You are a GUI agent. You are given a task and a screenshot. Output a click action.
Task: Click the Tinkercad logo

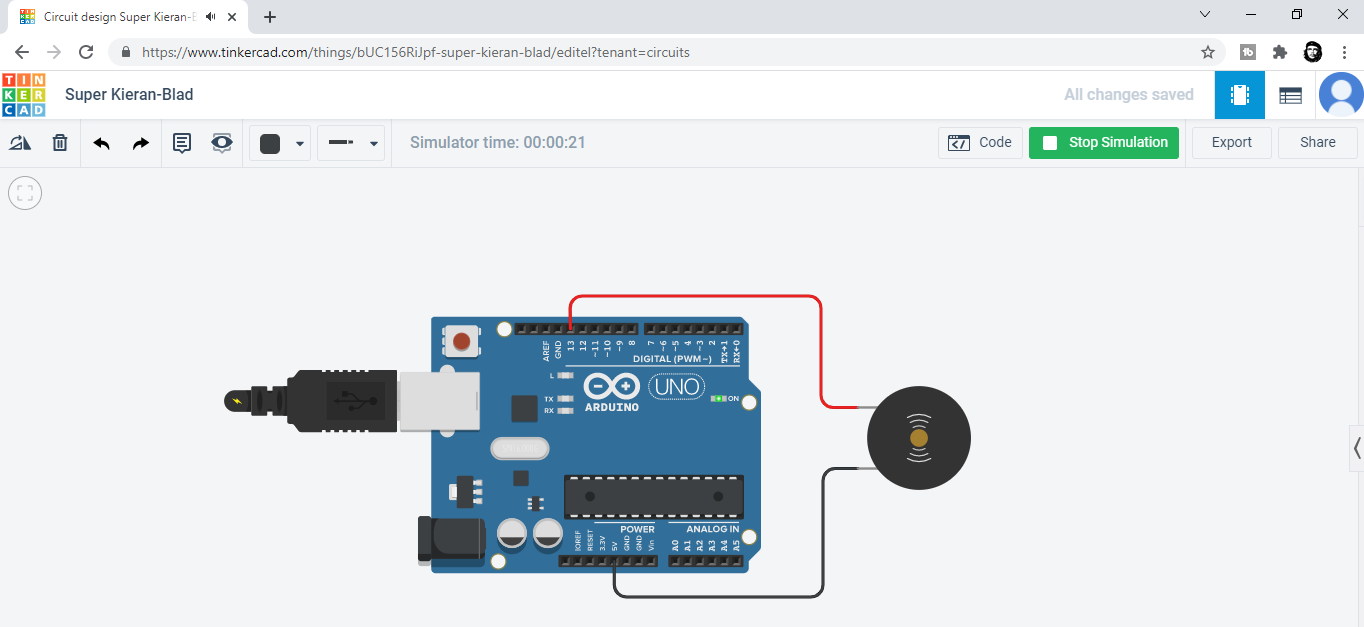(24, 95)
